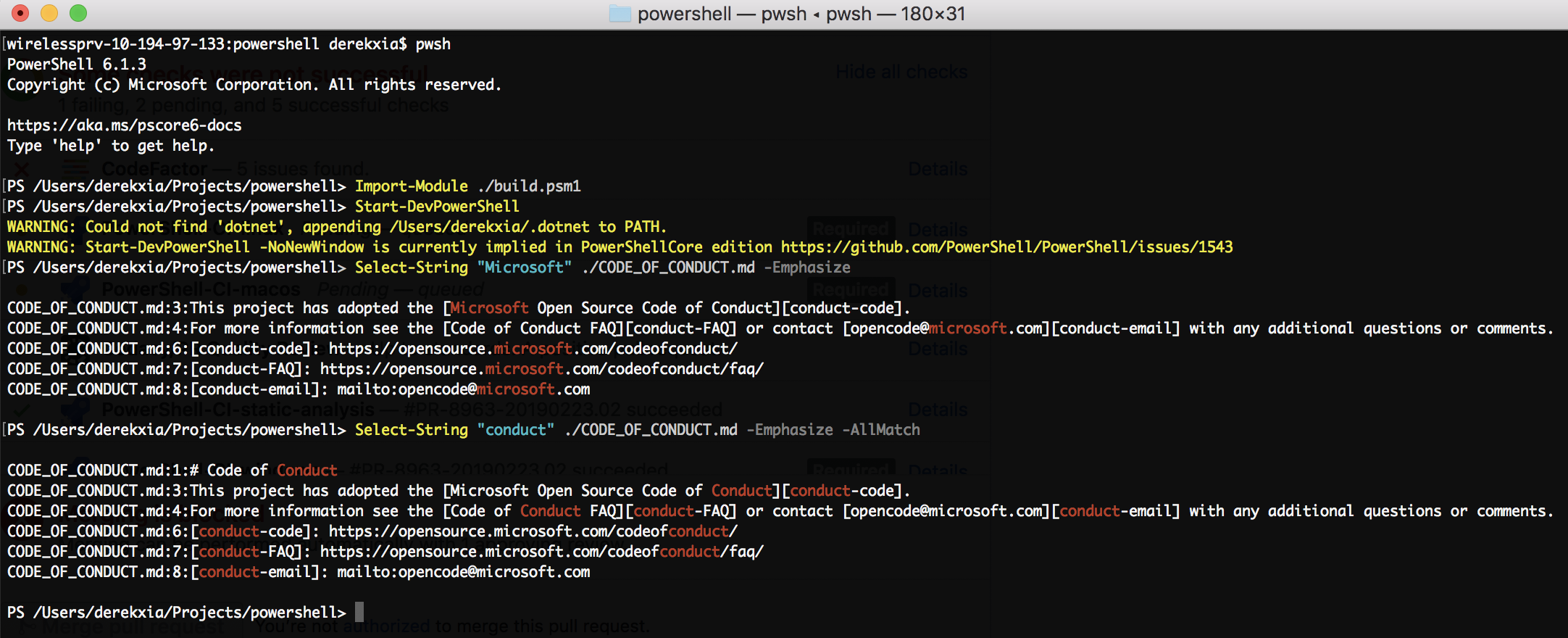This screenshot has height=638, width=1568.
Task: Click second md:6 '[conduct-code]' result line
Action: (x=372, y=531)
